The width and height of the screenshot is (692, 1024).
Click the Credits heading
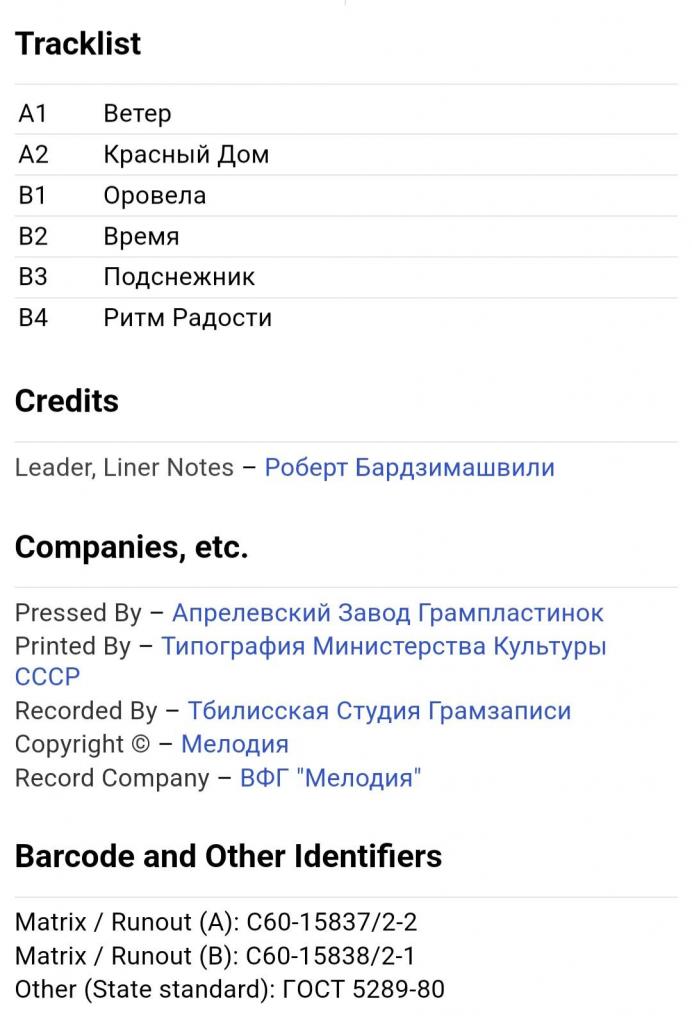click(x=67, y=401)
